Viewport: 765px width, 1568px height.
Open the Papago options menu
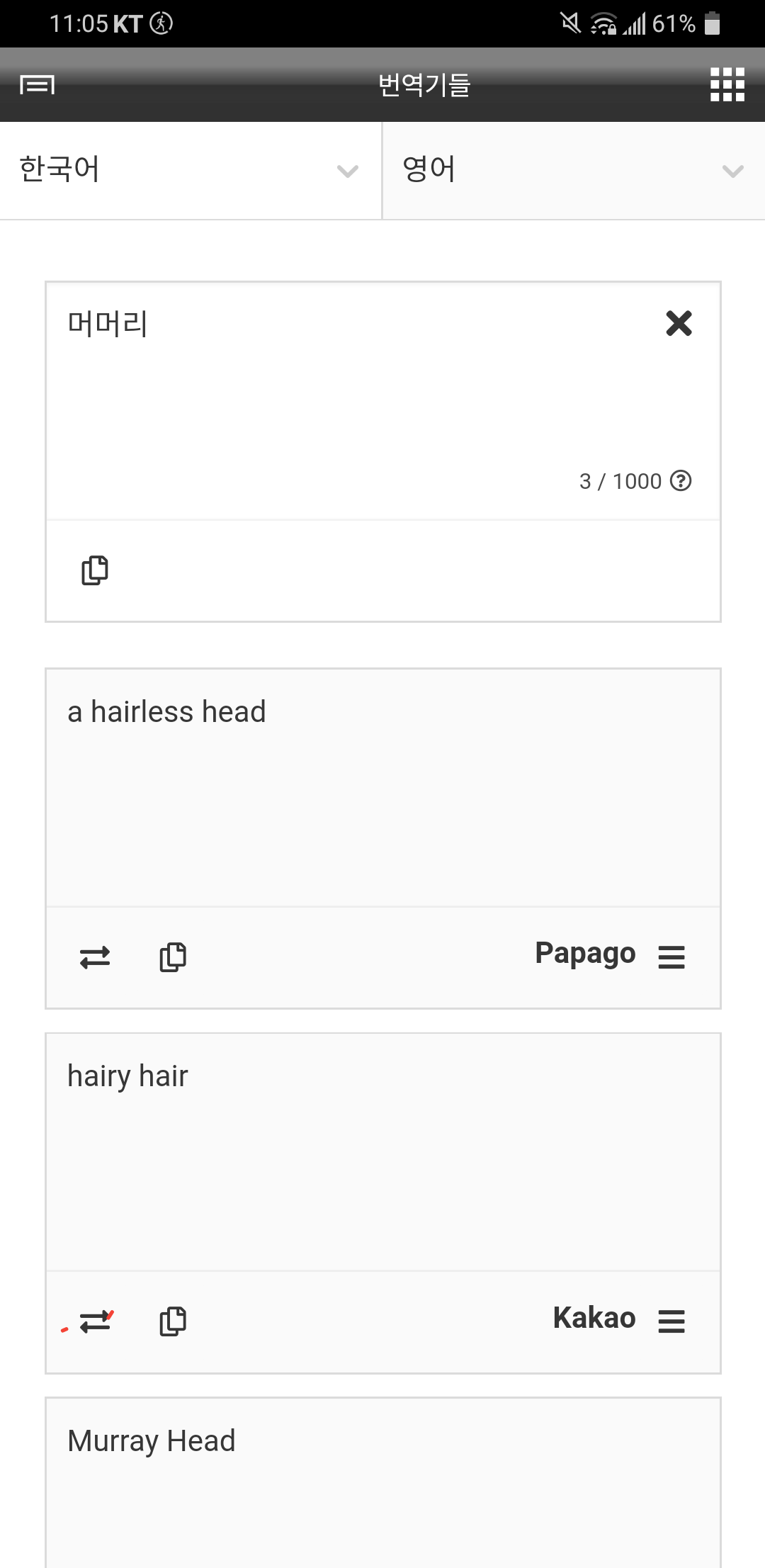[671, 957]
